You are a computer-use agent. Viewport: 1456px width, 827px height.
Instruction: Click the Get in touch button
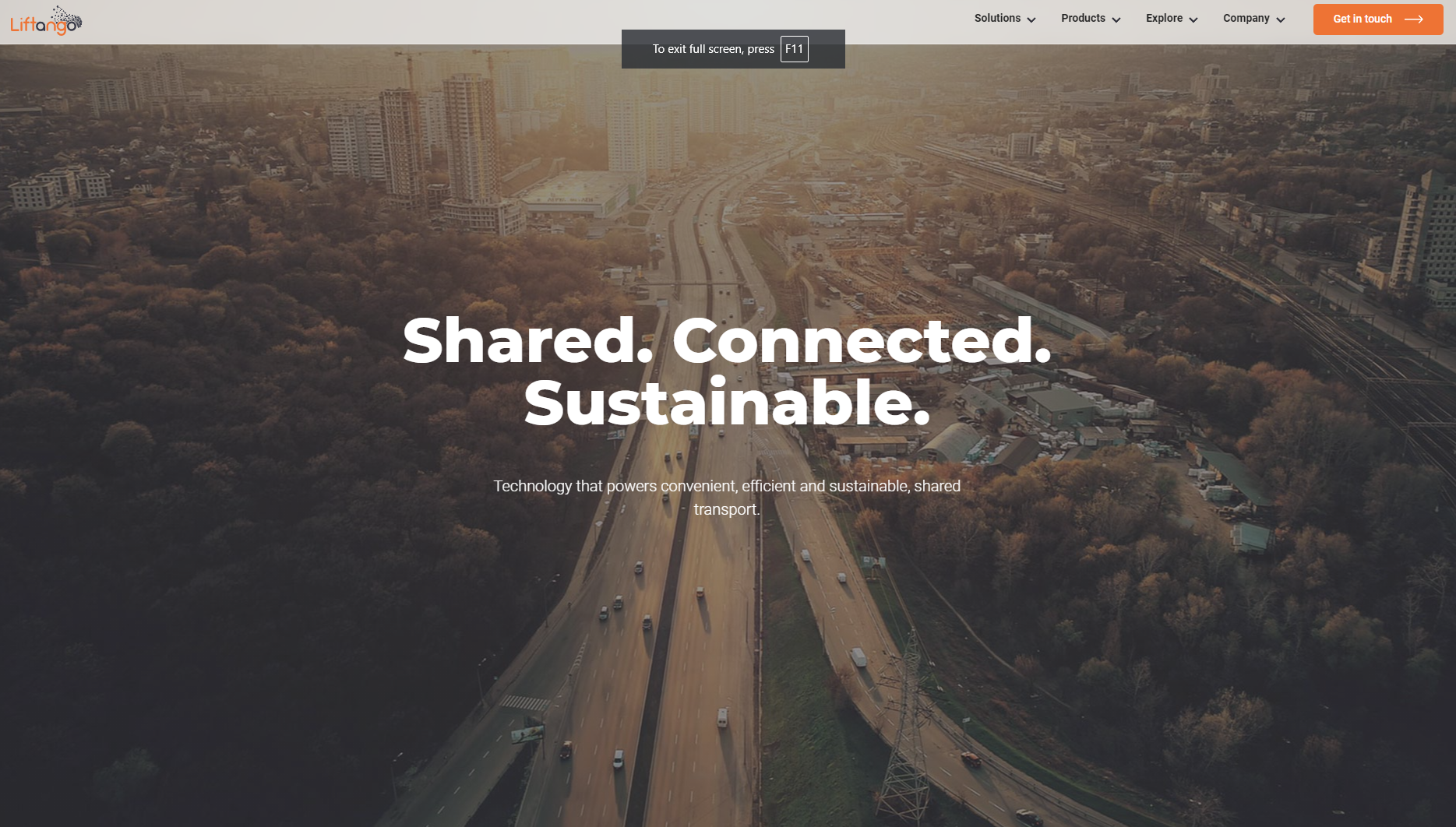(x=1378, y=19)
